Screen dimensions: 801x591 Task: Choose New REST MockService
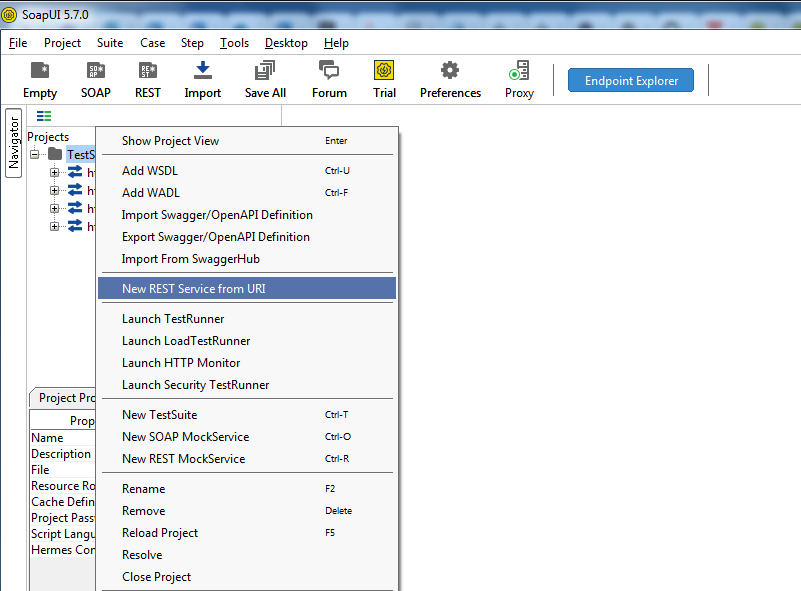point(247,459)
